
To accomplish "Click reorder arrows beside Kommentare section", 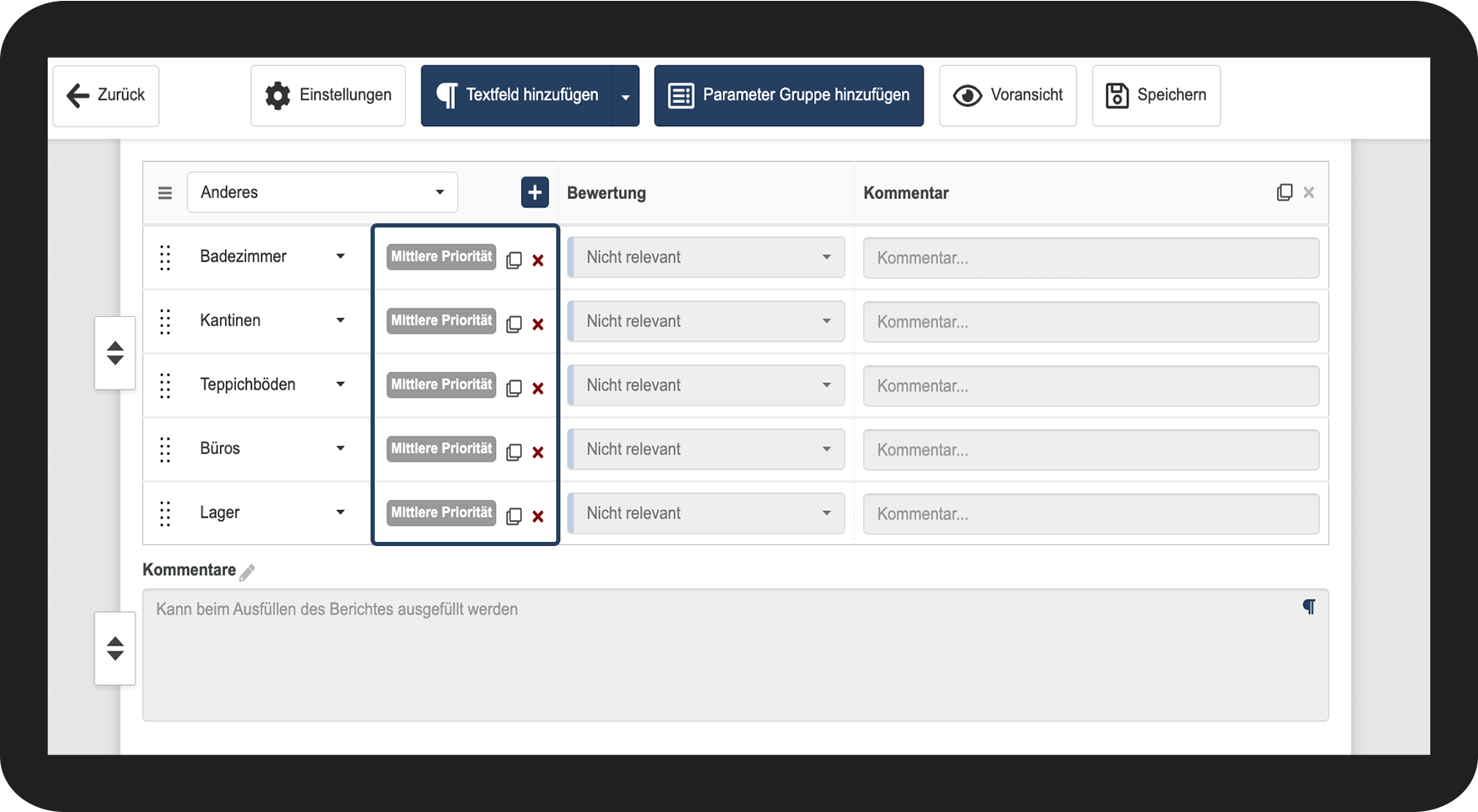I will [115, 648].
